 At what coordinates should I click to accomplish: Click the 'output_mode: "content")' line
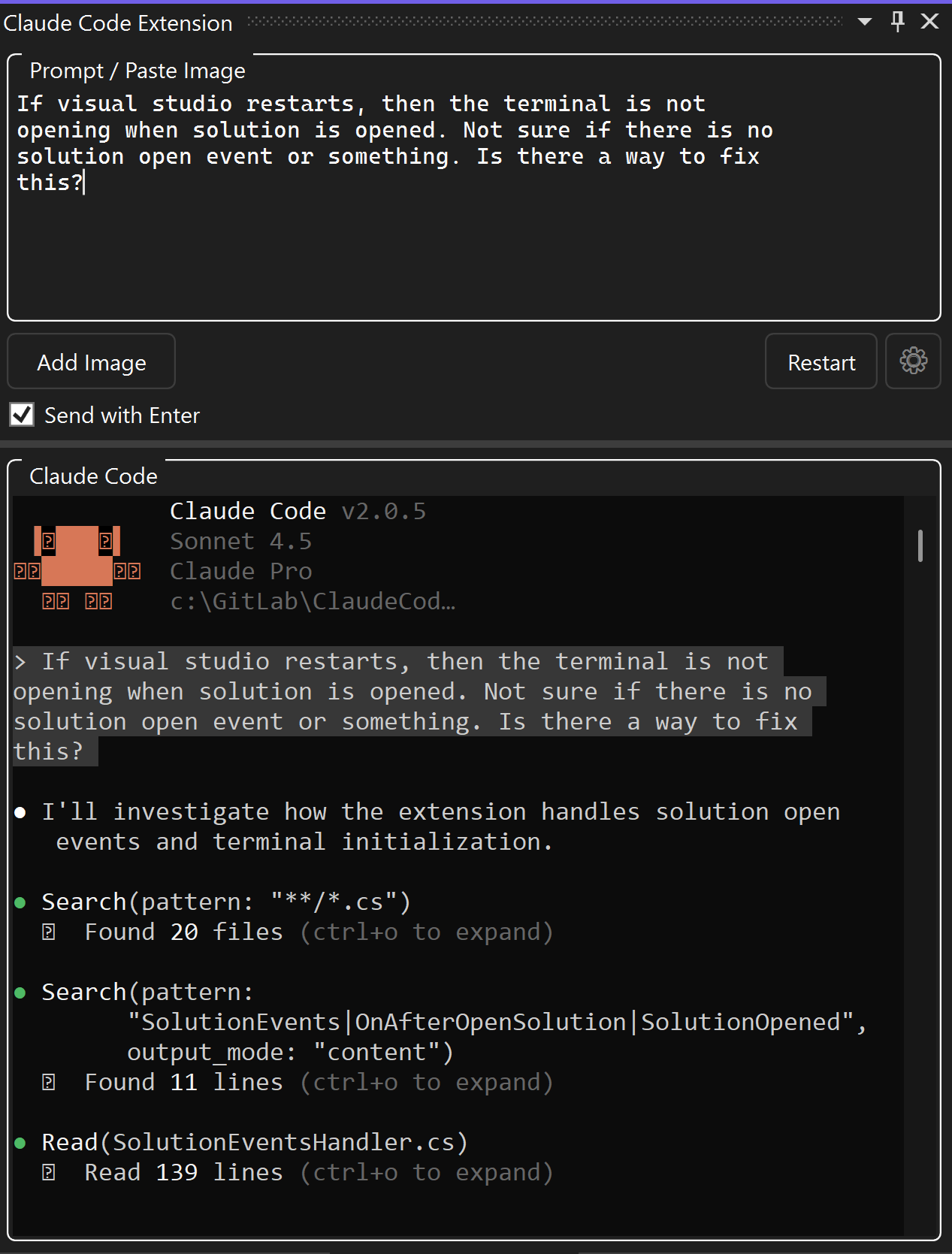click(290, 1052)
